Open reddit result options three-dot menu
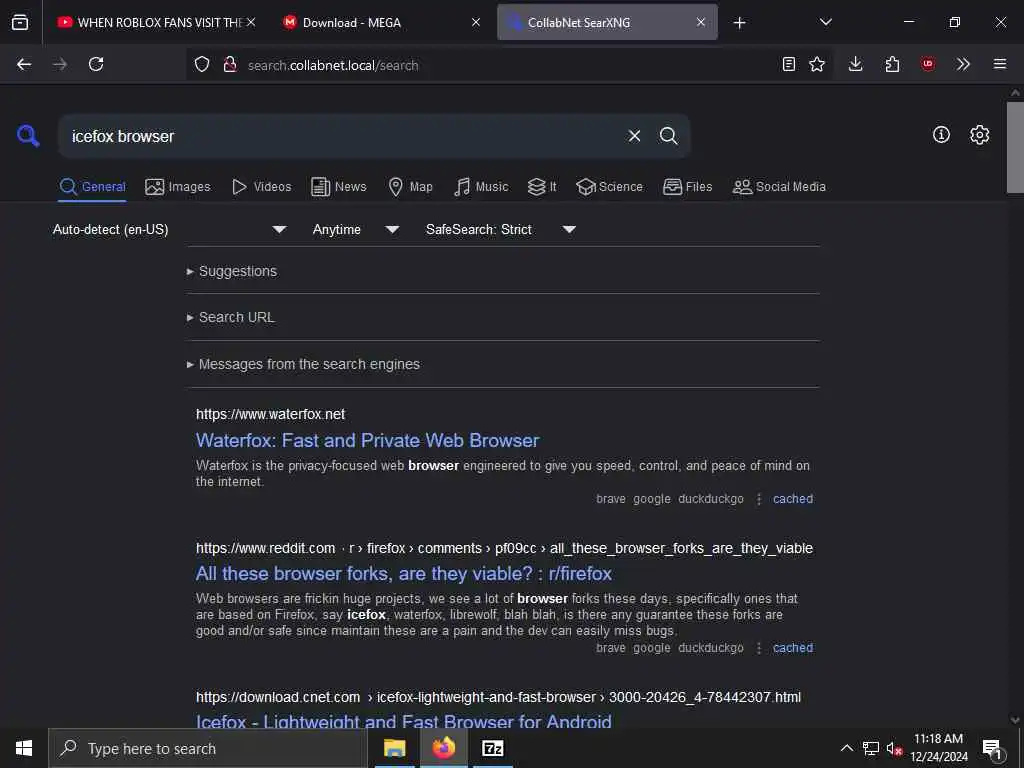This screenshot has height=768, width=1024. coord(759,648)
